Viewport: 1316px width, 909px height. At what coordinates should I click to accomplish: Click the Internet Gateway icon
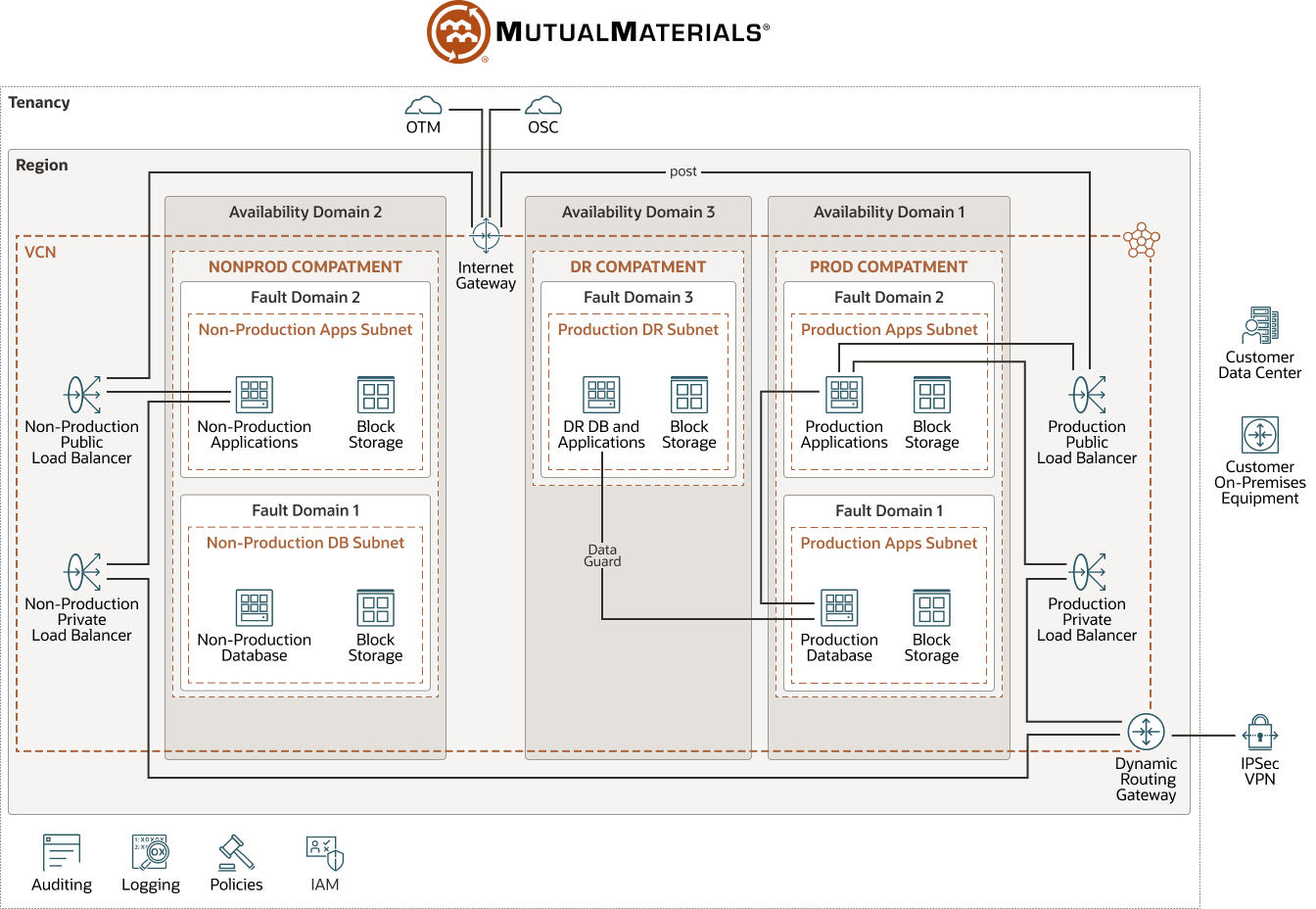(x=486, y=235)
